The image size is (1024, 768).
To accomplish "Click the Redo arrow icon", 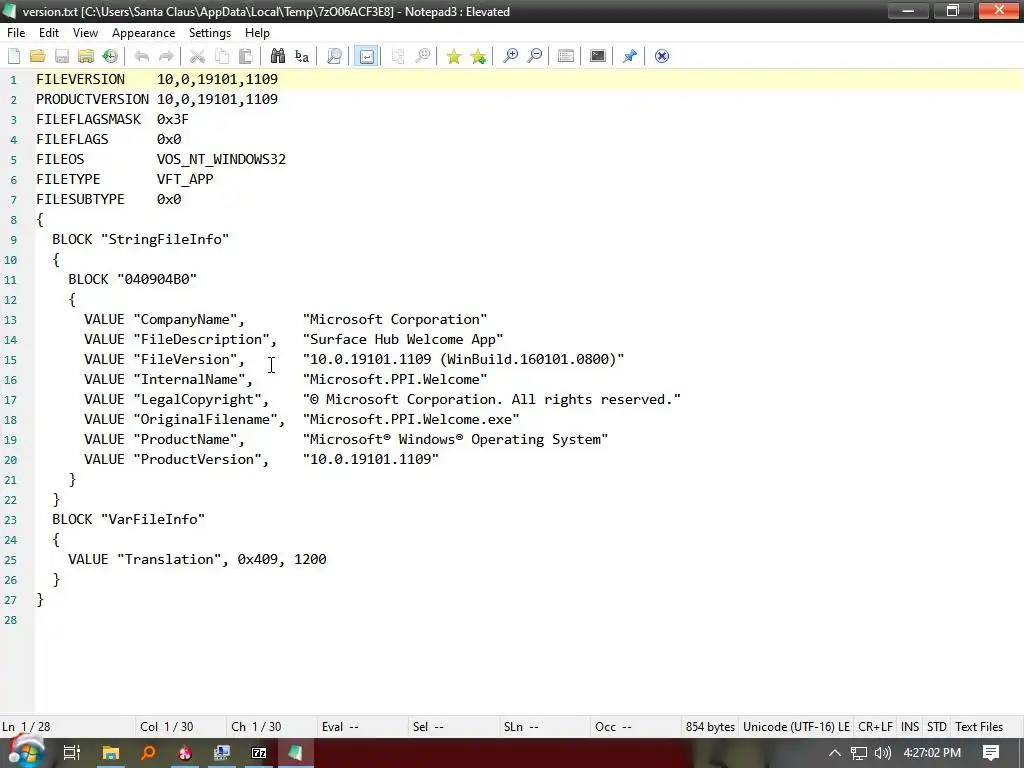I will click(x=166, y=56).
